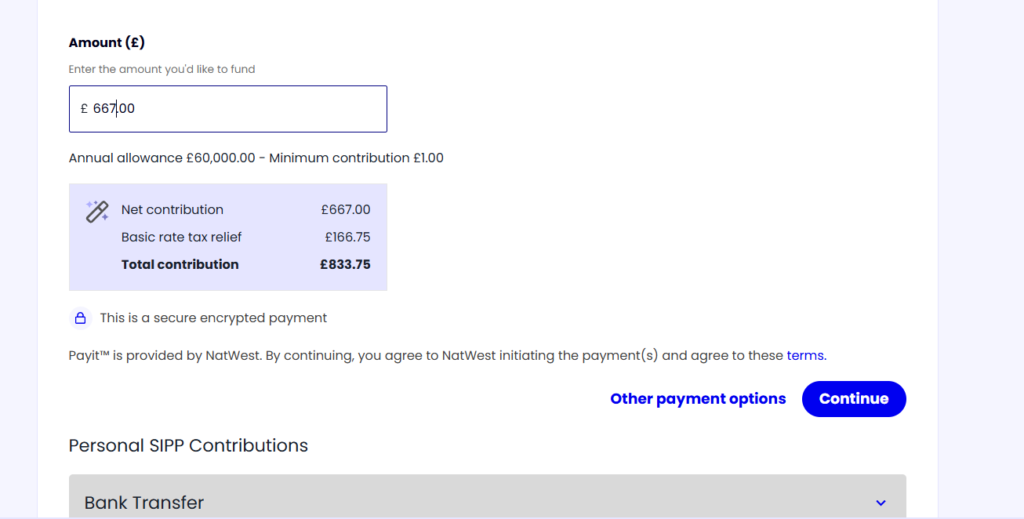
Task: Focus the amount input showing 667.00
Action: [228, 109]
